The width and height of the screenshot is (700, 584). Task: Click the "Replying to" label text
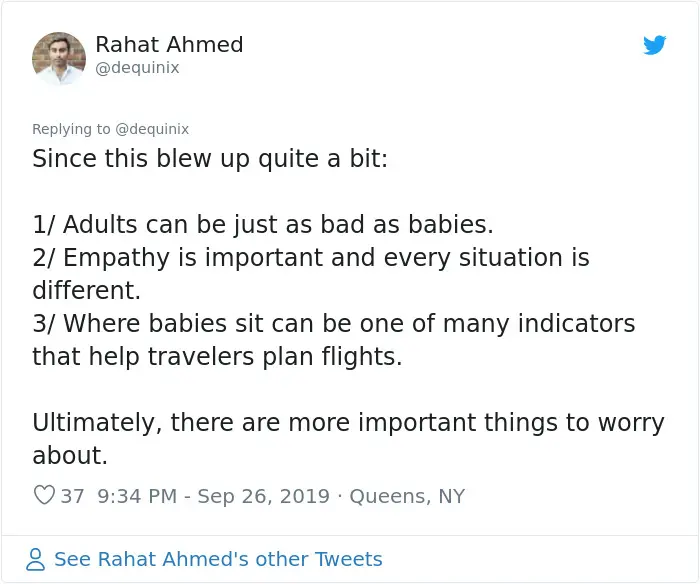pos(71,129)
